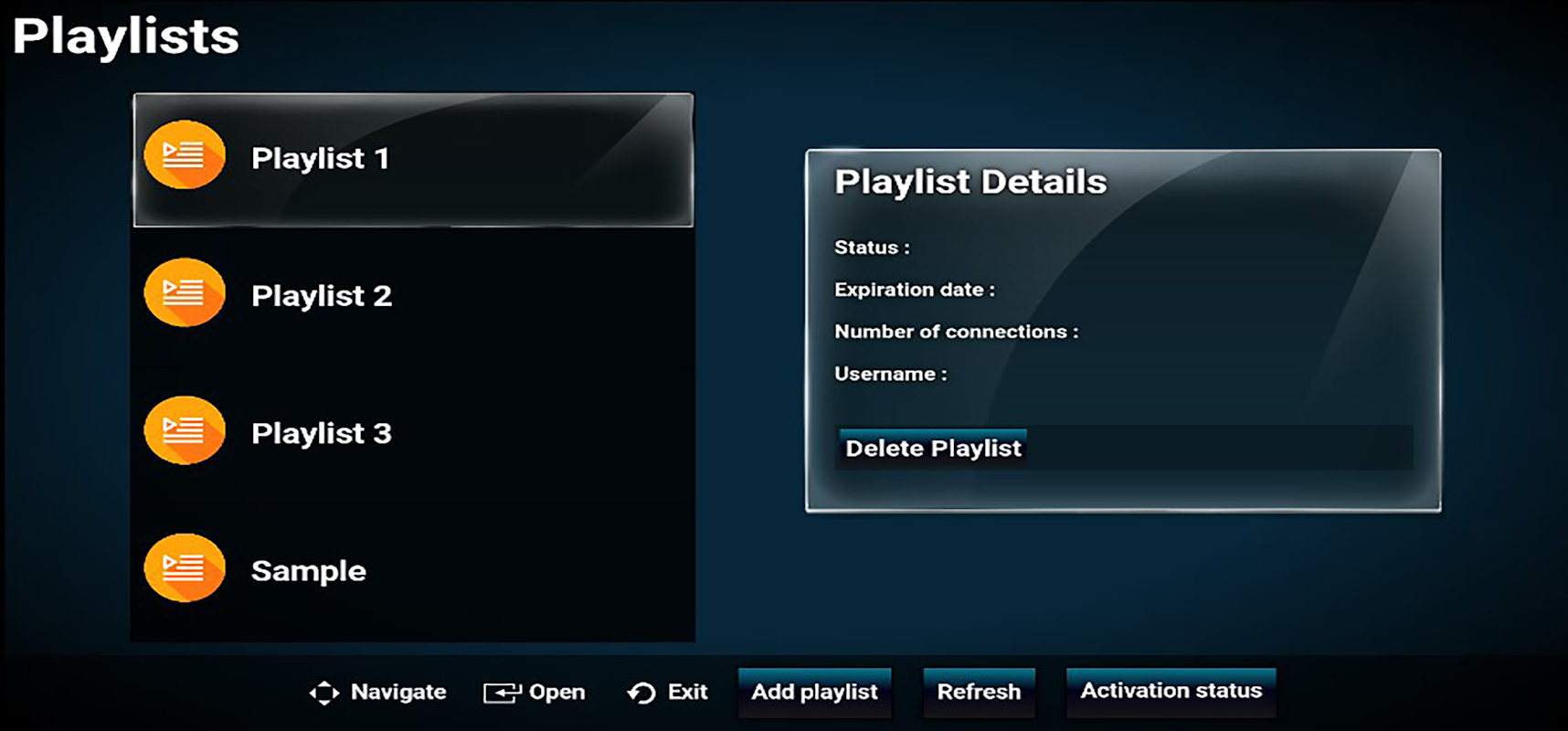1568x731 pixels.
Task: Select the Playlist 1 entry
Action: pyautogui.click(x=413, y=160)
